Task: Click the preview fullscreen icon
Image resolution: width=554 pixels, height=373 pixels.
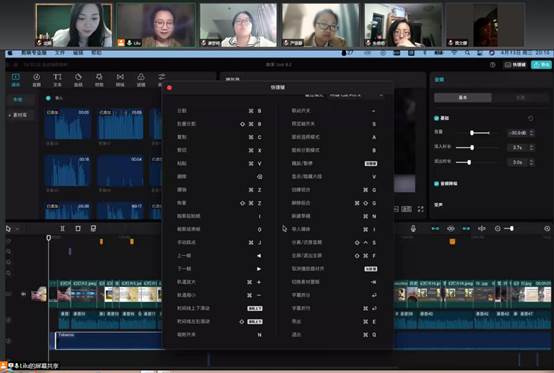Action: coord(420,209)
